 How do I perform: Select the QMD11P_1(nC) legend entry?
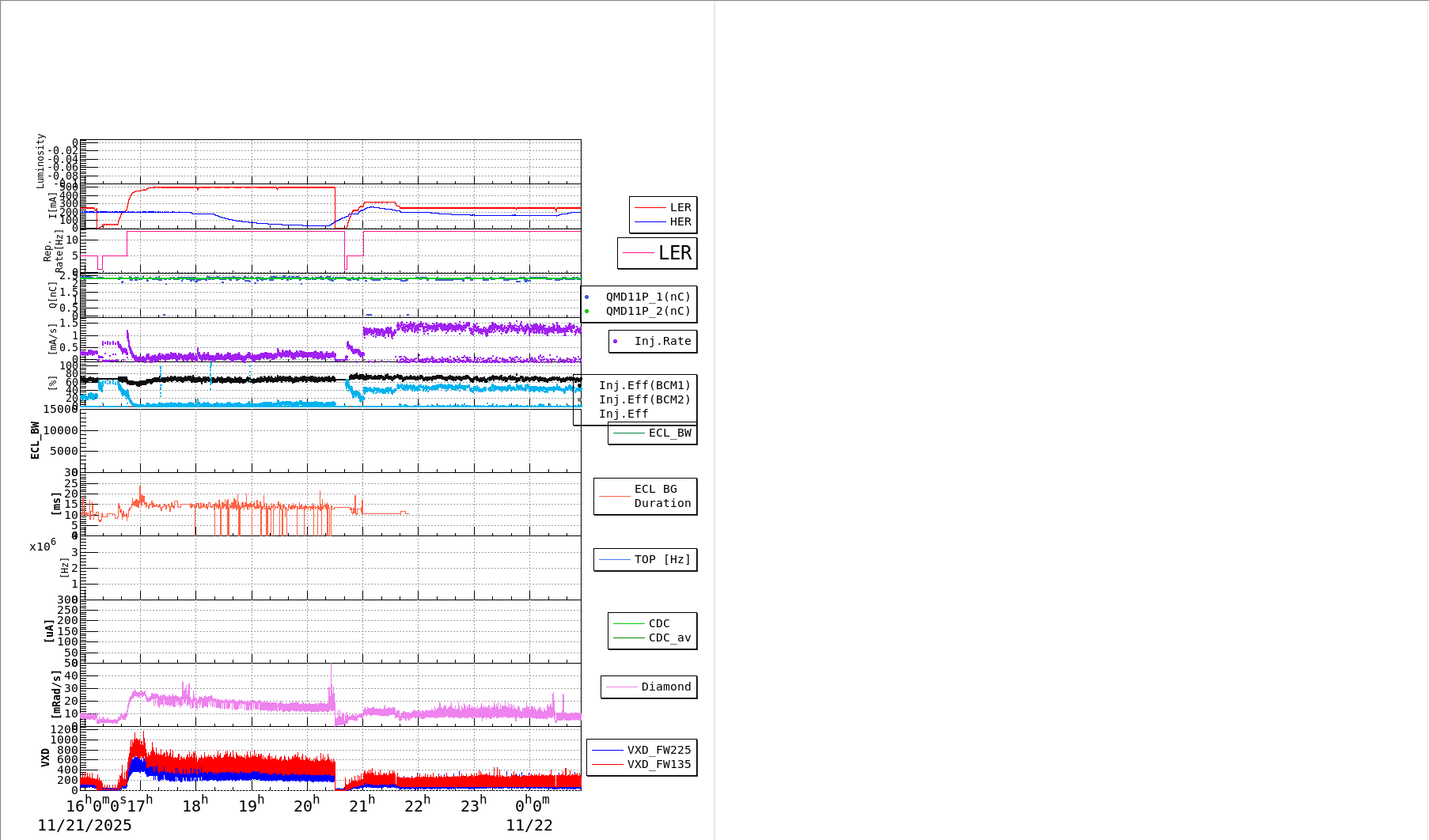[x=639, y=297]
